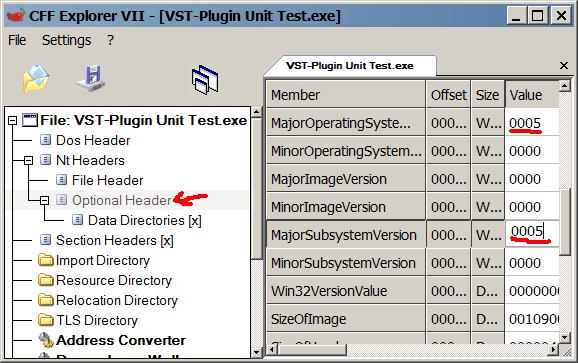578x363 pixels.
Task: Click the Open File folder icon
Action: (x=36, y=78)
